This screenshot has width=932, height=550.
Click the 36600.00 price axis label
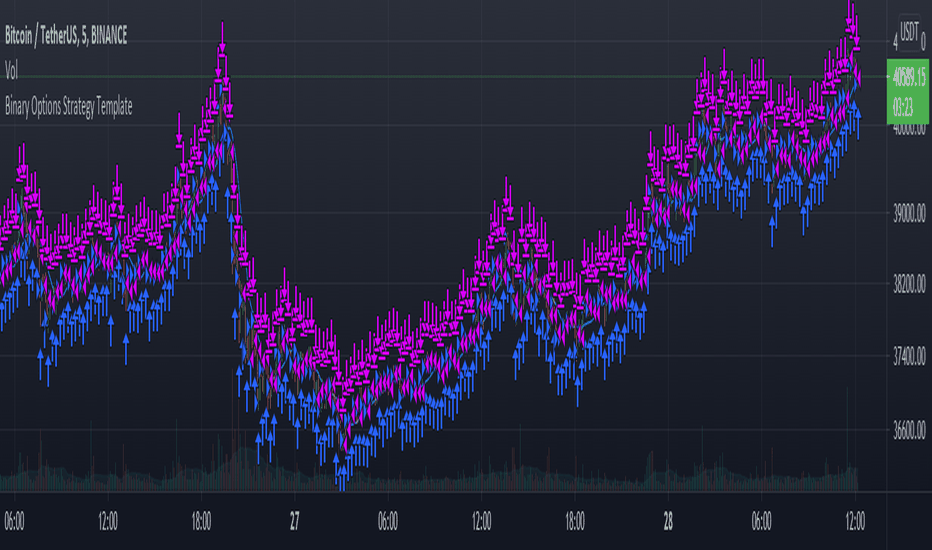tap(909, 429)
